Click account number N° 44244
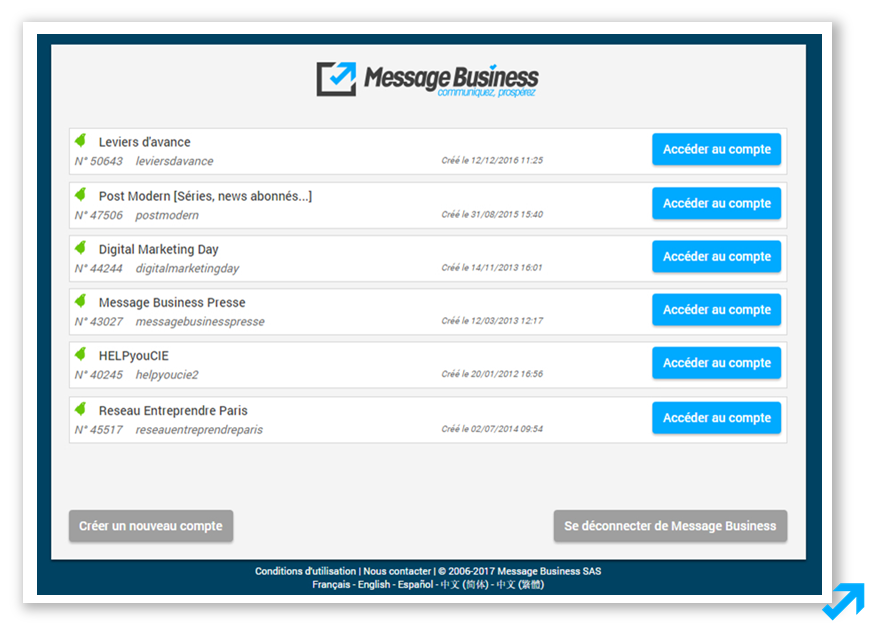This screenshot has width=875, height=631. coord(99,268)
